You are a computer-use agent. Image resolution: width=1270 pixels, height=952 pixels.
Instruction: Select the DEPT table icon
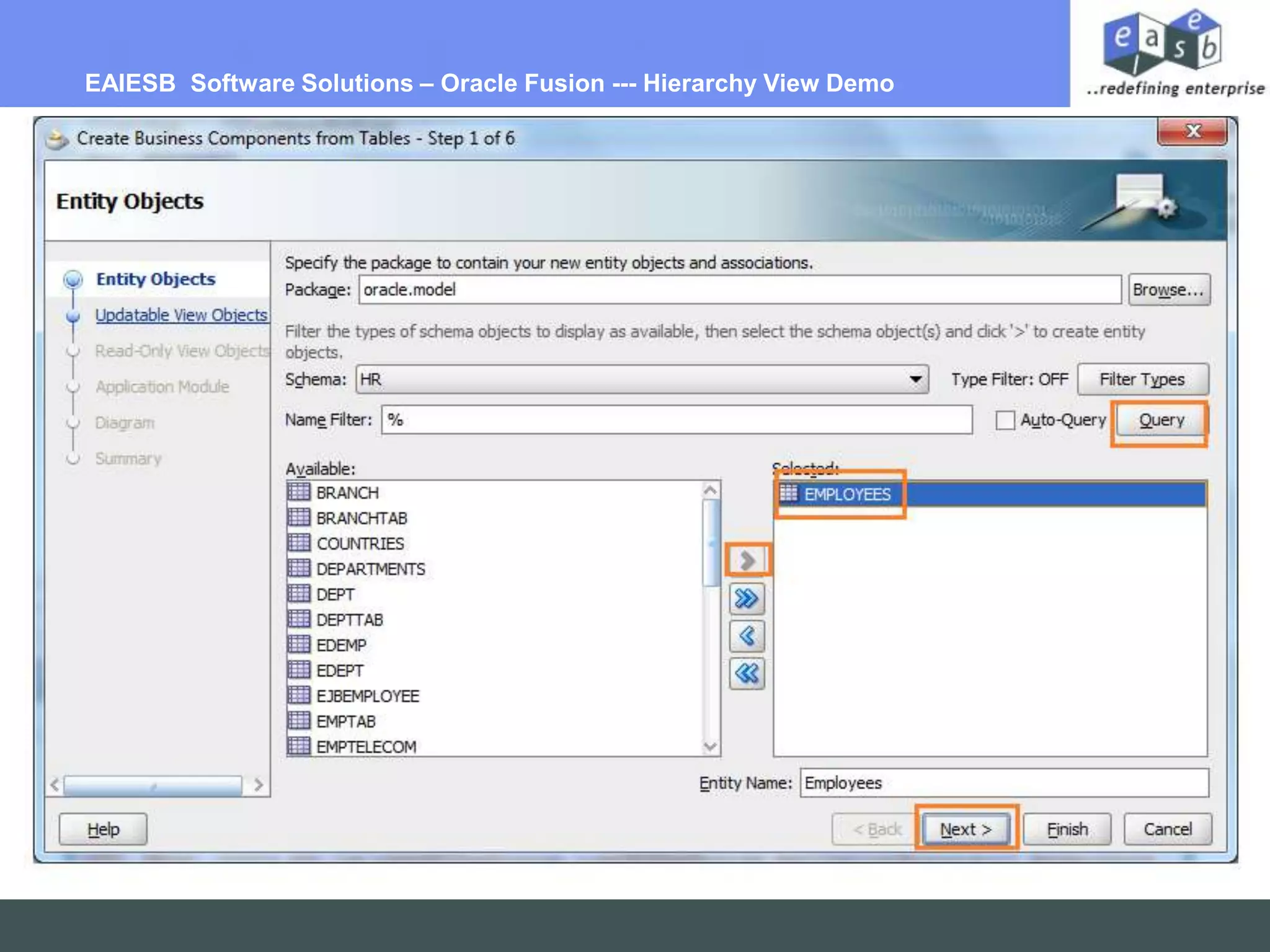point(299,594)
